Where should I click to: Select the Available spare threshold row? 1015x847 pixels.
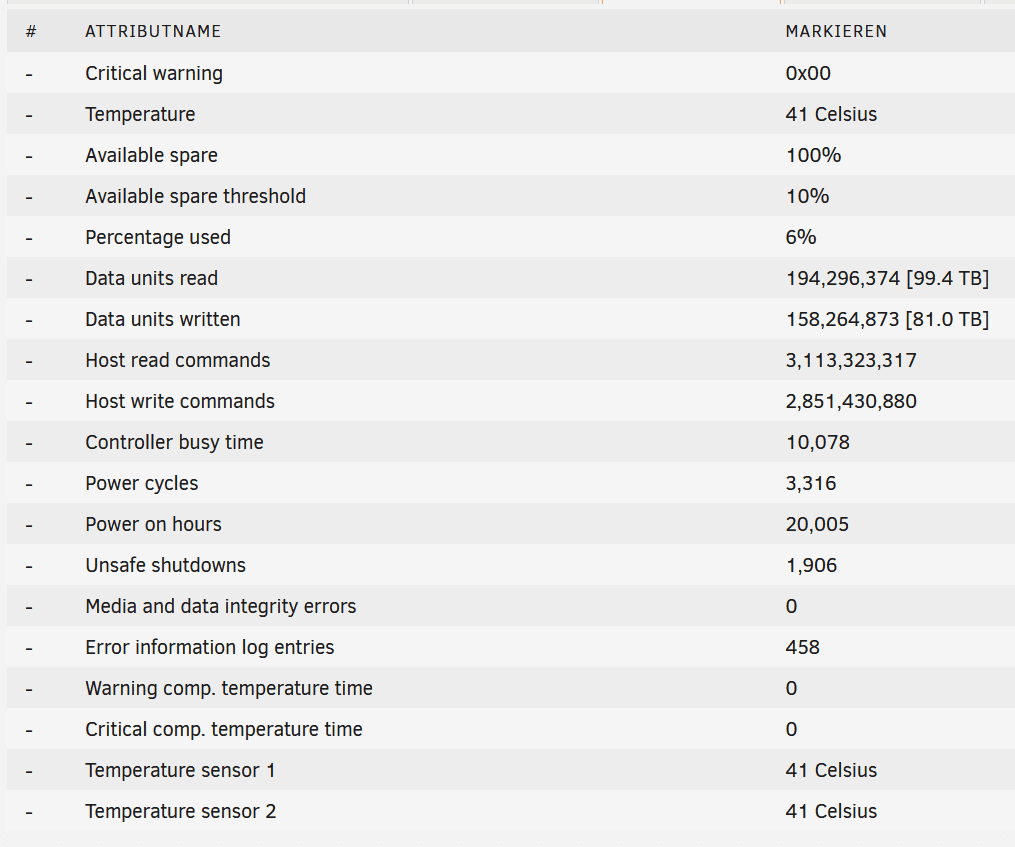click(x=195, y=196)
